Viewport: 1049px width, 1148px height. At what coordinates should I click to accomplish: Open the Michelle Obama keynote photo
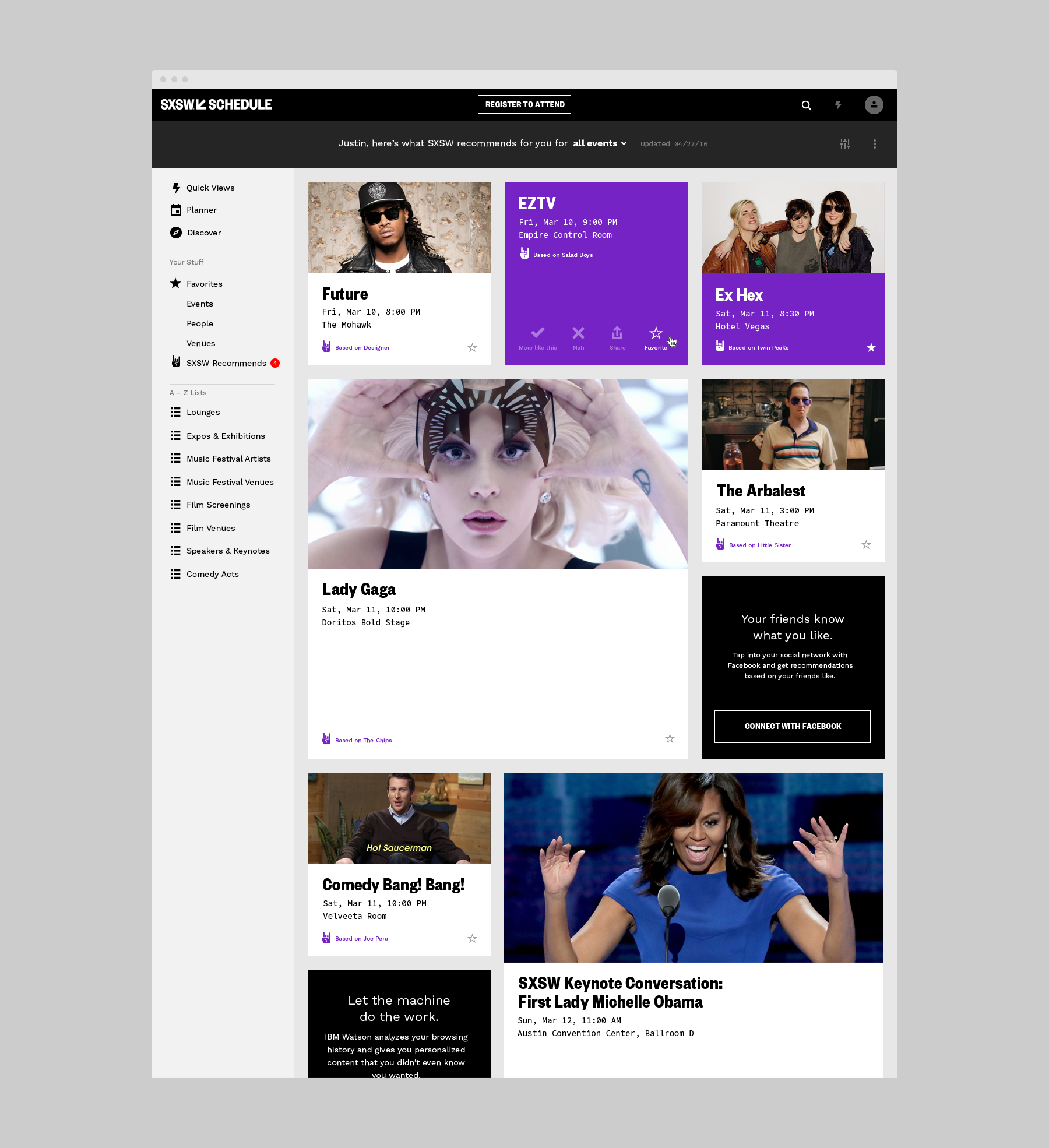694,868
